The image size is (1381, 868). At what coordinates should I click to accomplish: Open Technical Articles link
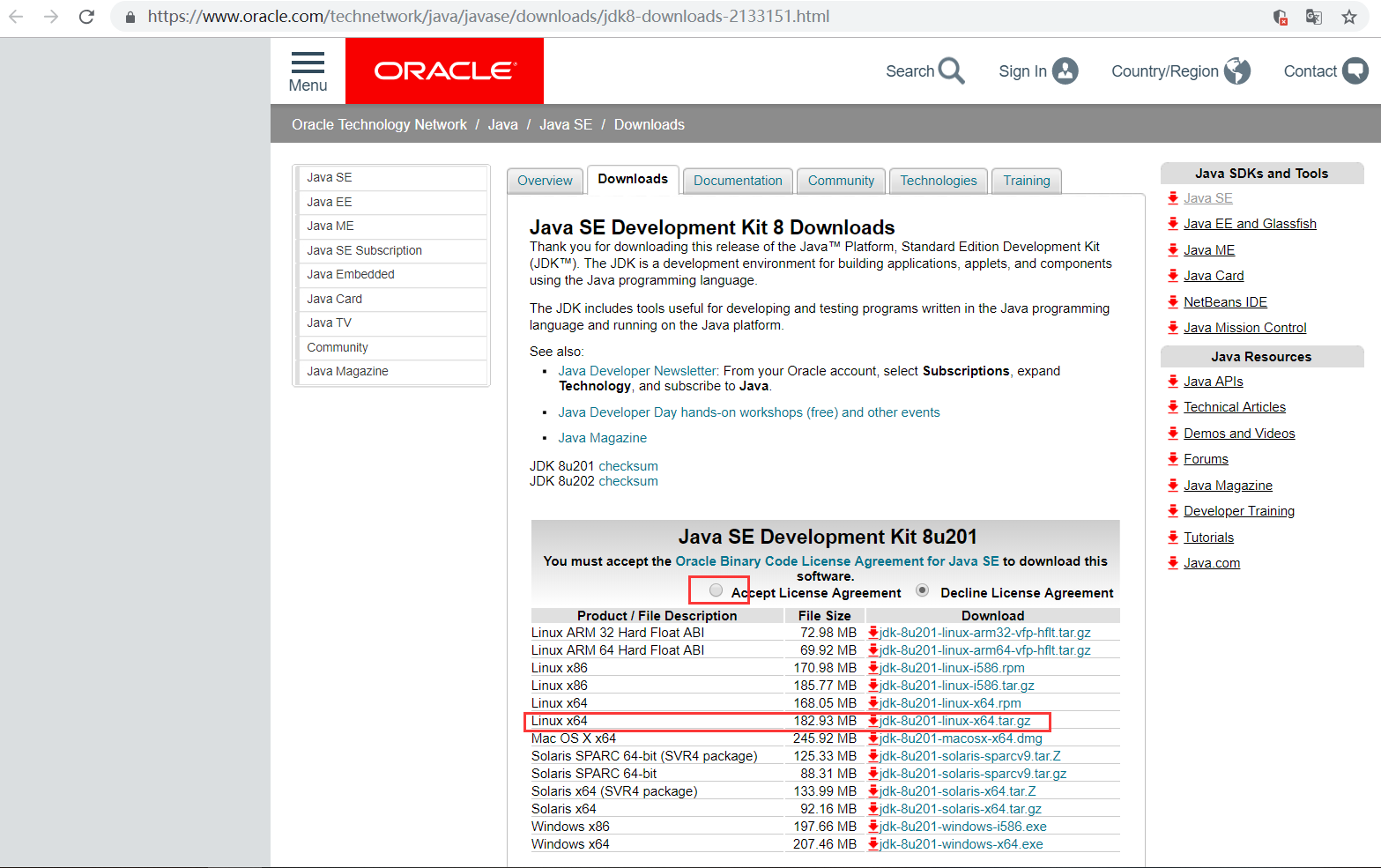1235,407
